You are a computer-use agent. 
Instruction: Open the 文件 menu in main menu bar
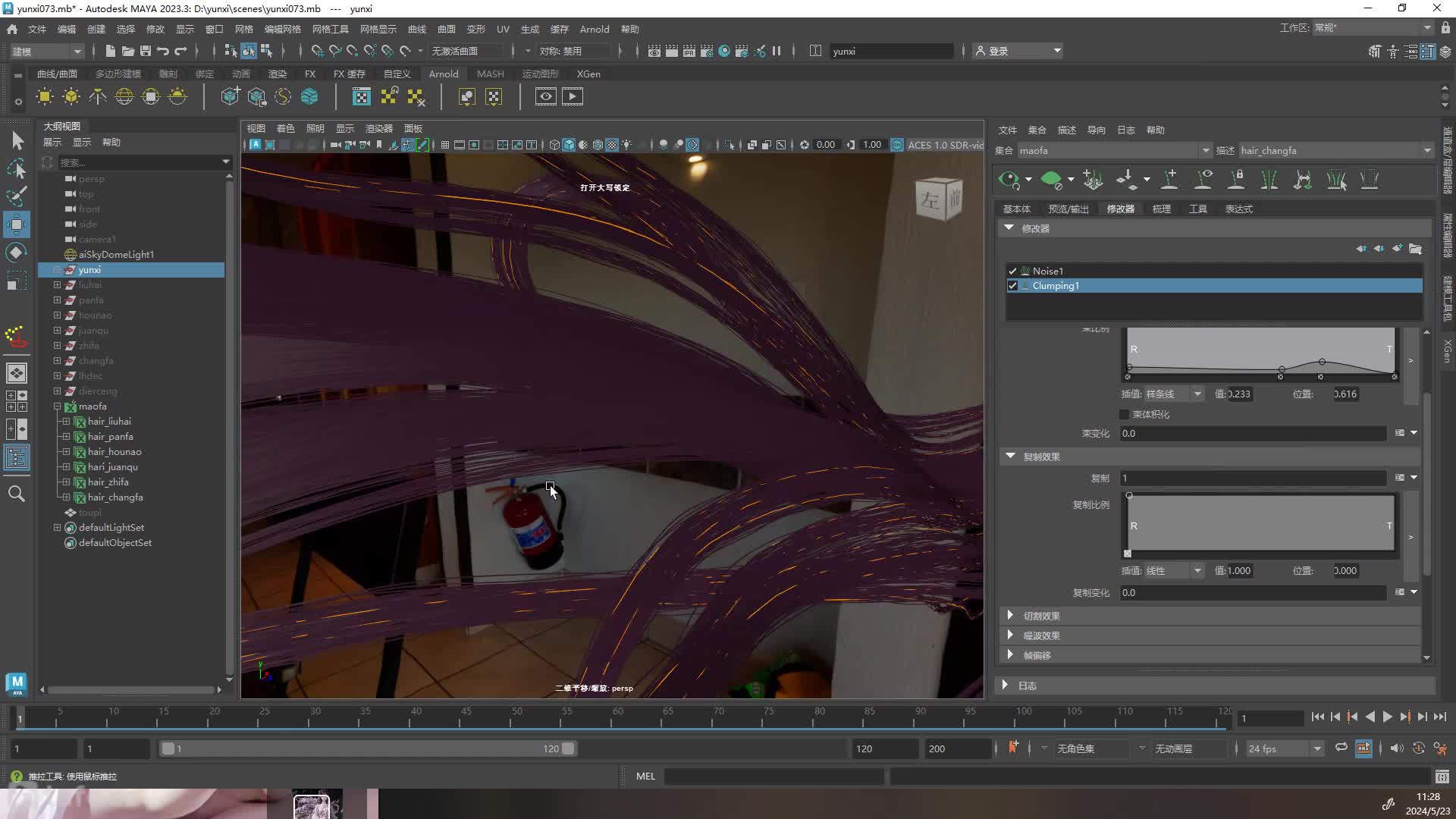[x=37, y=29]
